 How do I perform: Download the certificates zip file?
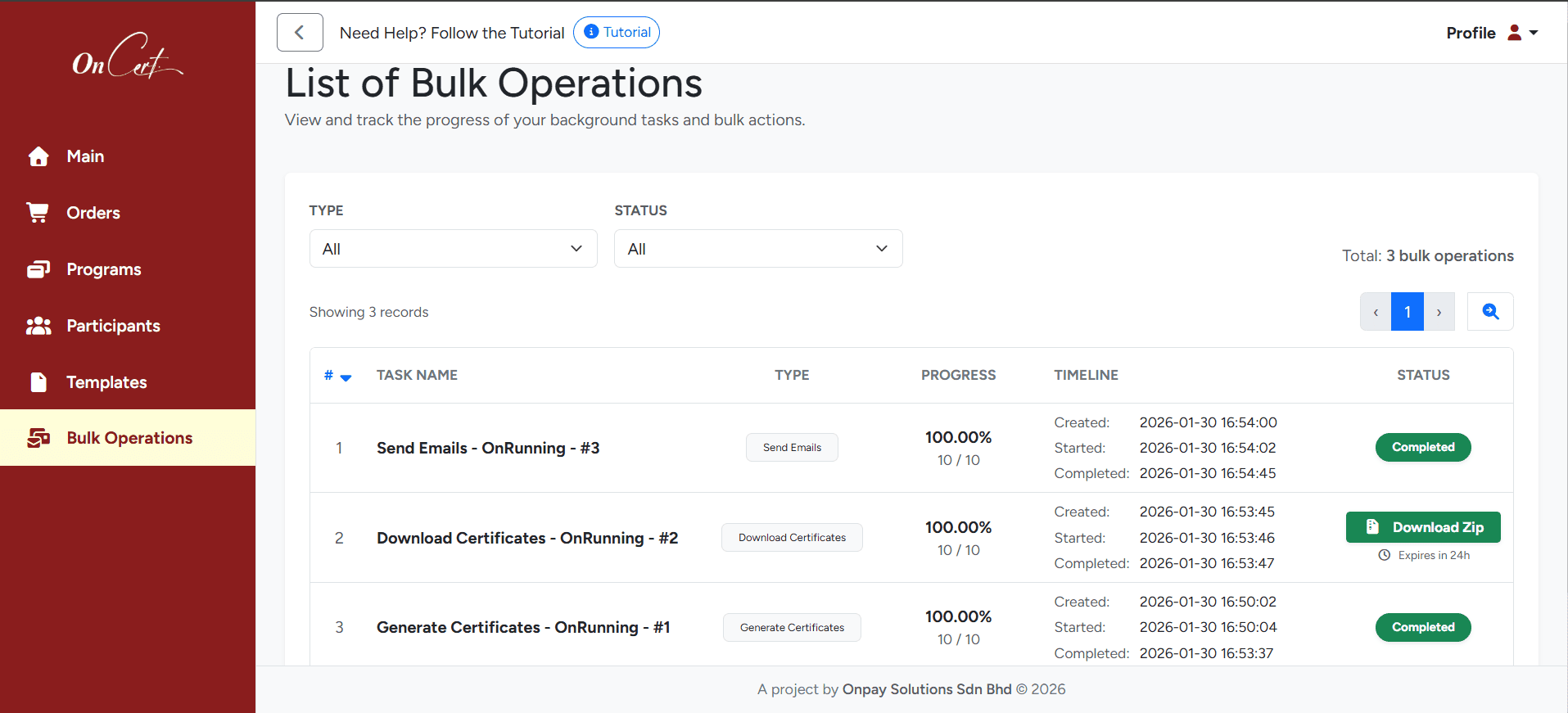pos(1423,527)
